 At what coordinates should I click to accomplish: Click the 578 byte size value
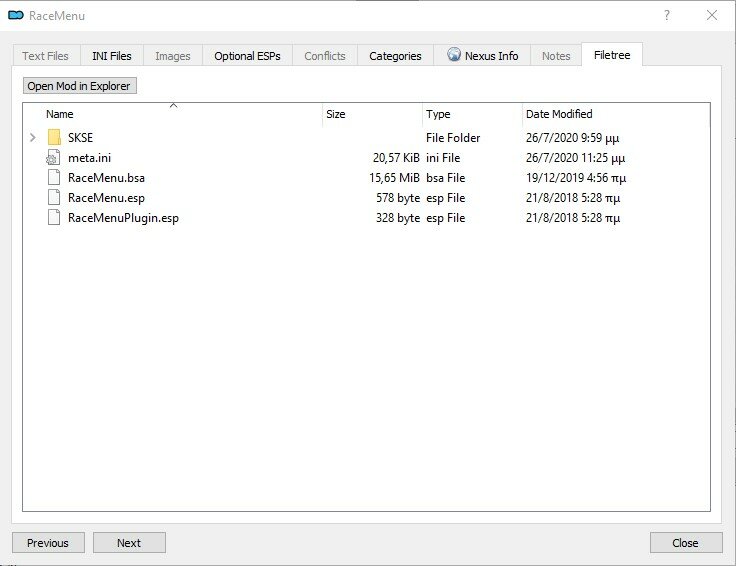click(x=398, y=198)
